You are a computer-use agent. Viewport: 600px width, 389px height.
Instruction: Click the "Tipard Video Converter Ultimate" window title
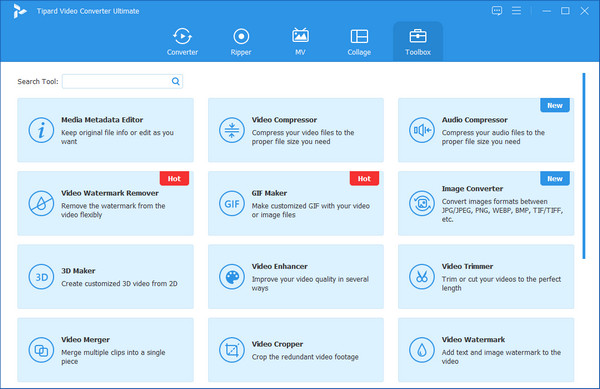88,11
